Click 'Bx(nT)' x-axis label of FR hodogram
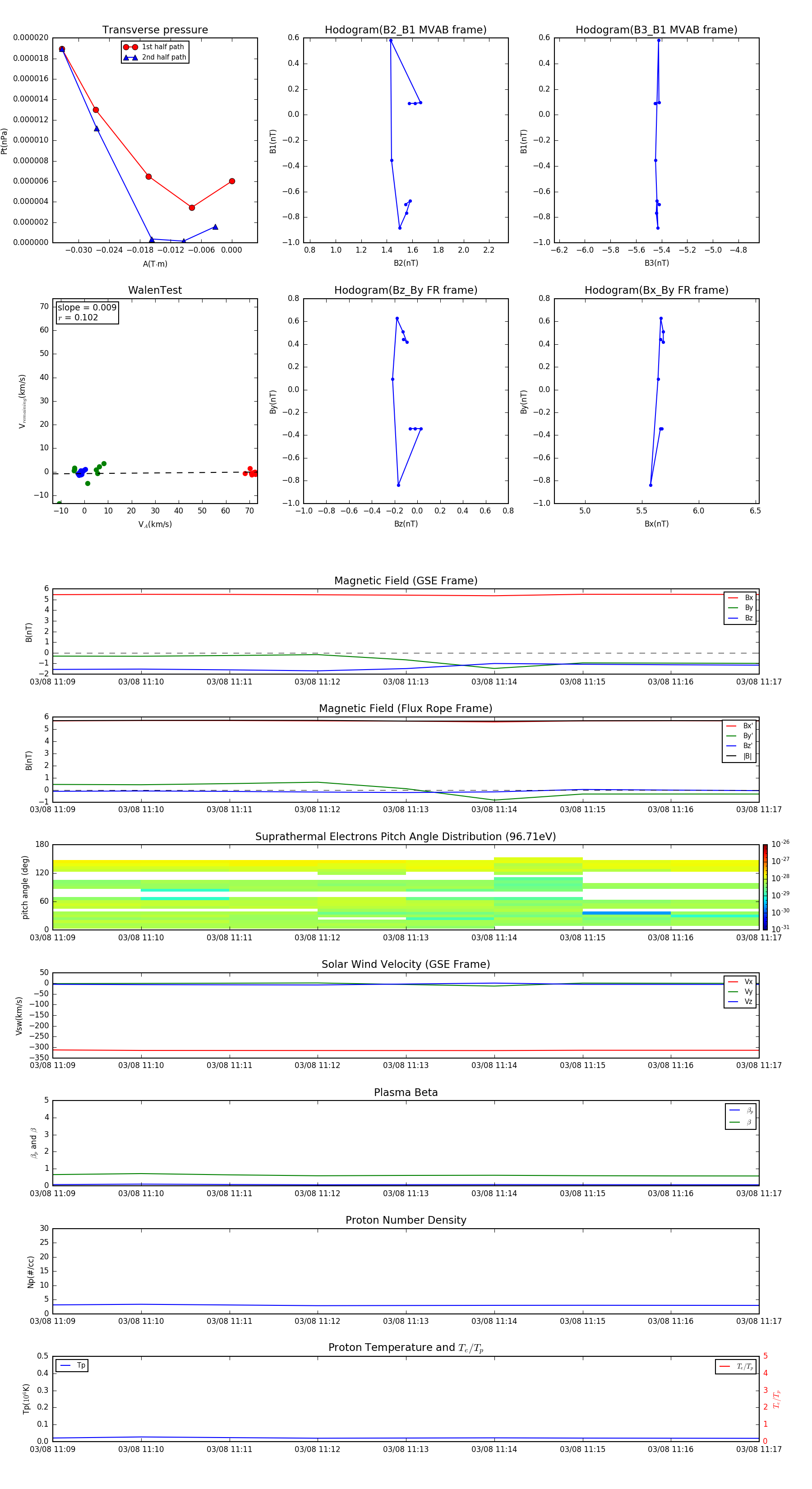Screen dimensions: 812x1489 coord(656,524)
